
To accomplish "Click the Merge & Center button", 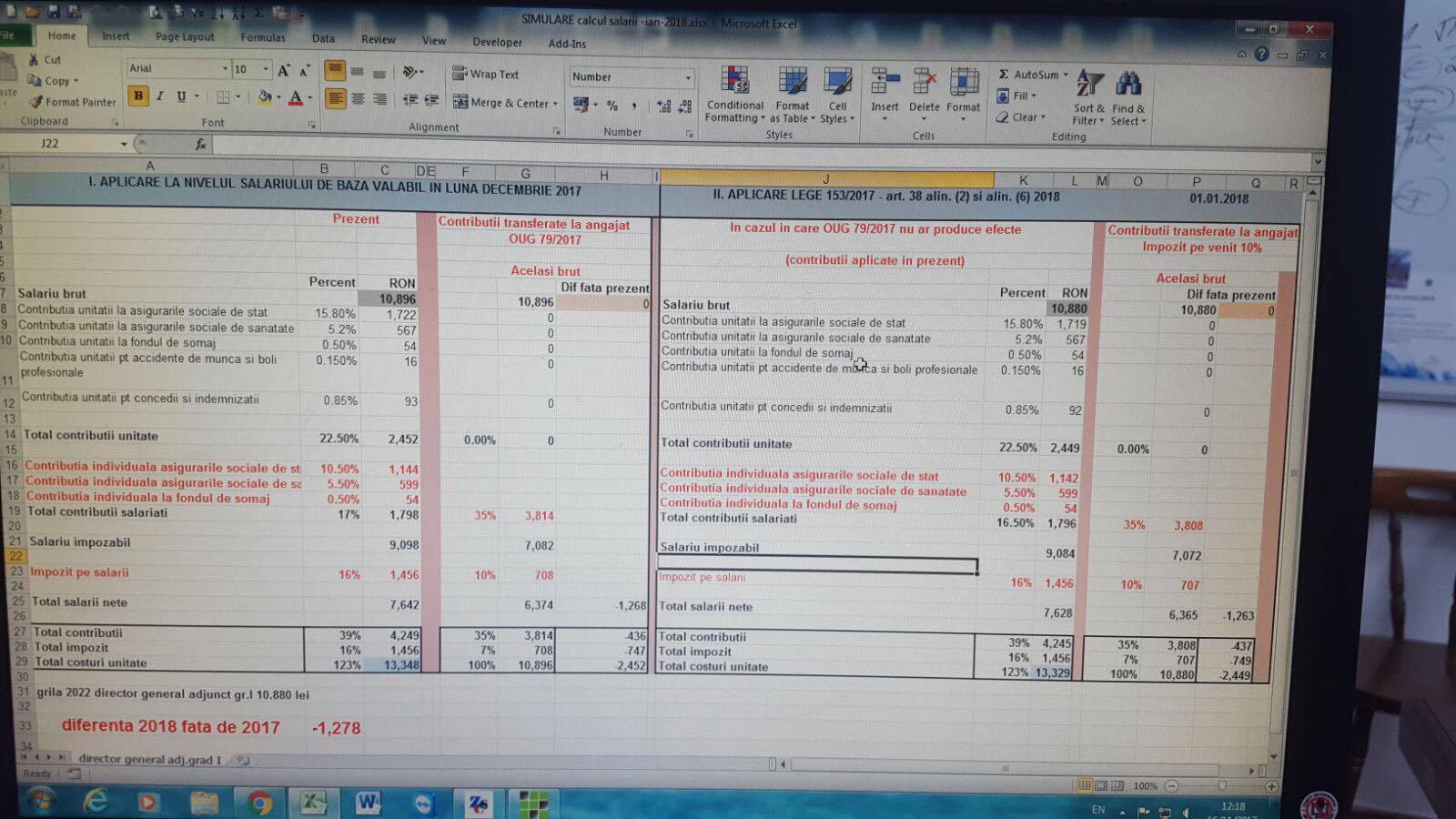I will (504, 103).
